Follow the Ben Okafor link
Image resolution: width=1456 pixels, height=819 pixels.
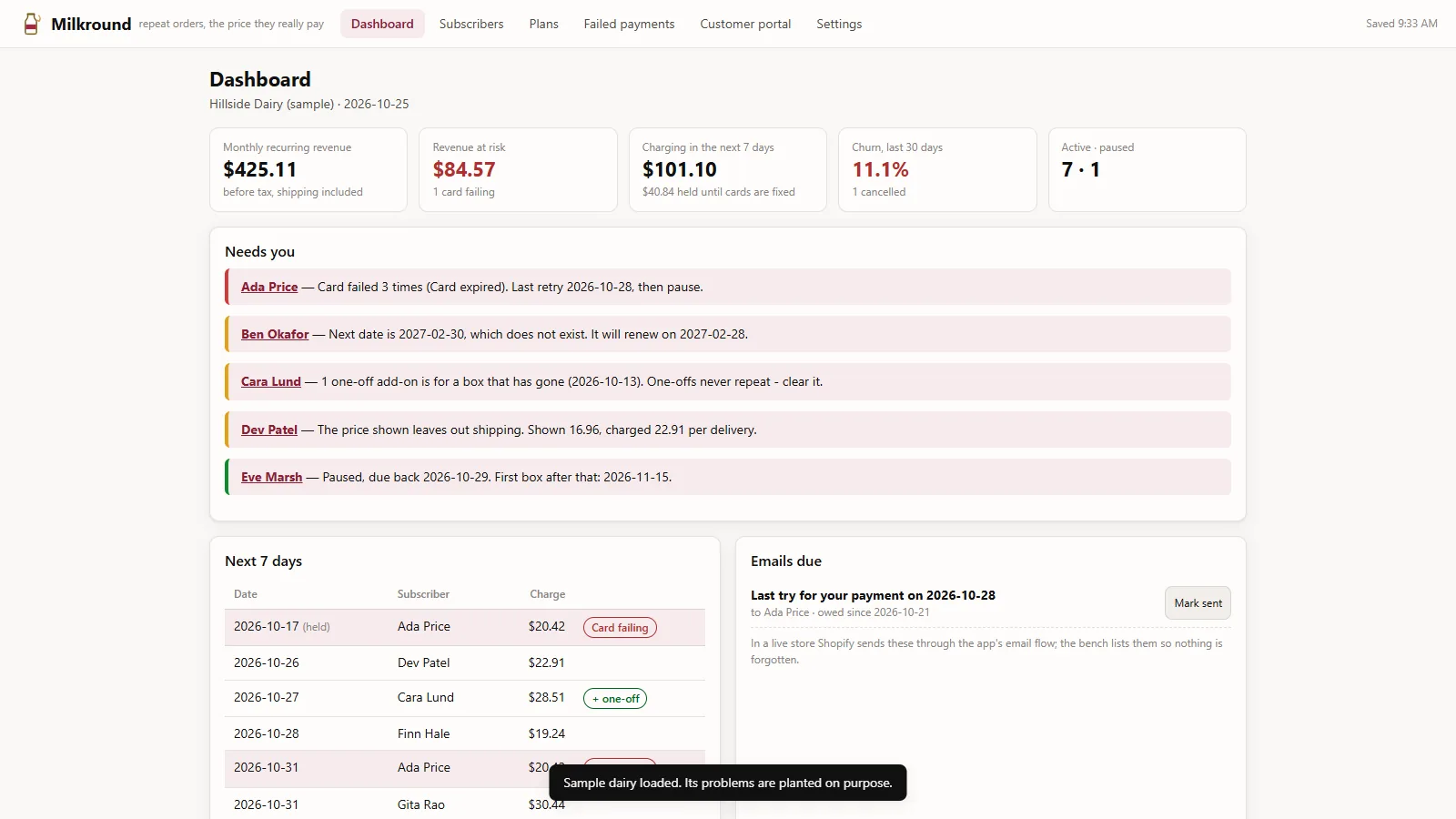pos(275,334)
